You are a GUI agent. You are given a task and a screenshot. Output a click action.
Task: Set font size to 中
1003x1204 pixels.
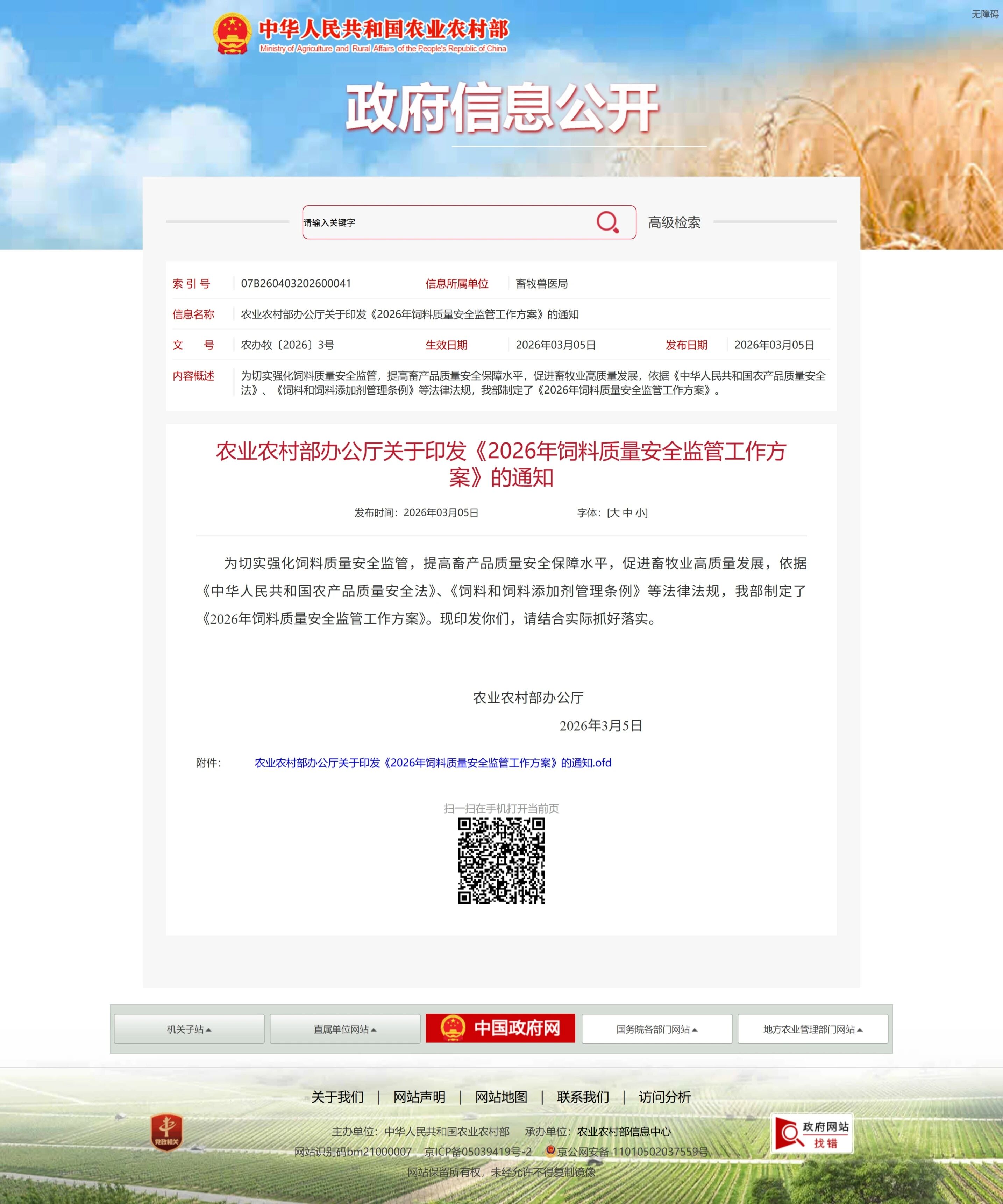click(628, 512)
